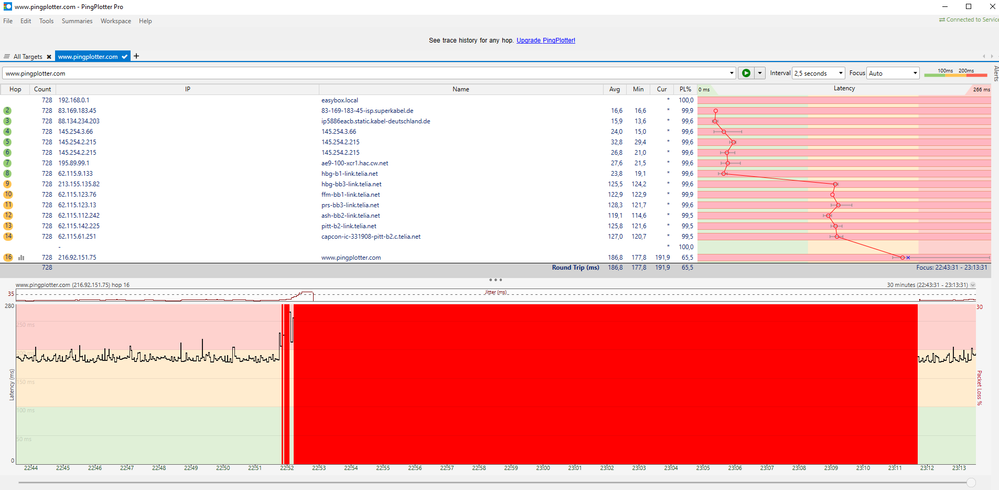Open the Summaries menu
Screen dimensions: 999x490
pyautogui.click(x=77, y=21)
